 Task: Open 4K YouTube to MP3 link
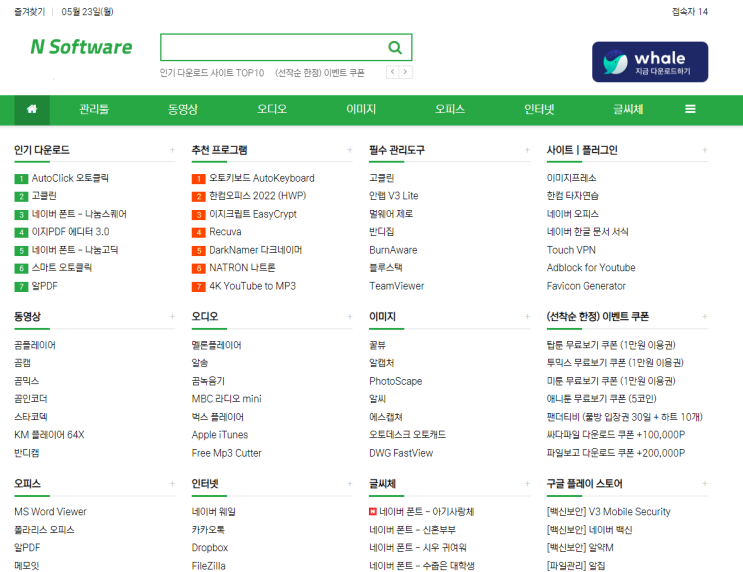pyautogui.click(x=253, y=286)
